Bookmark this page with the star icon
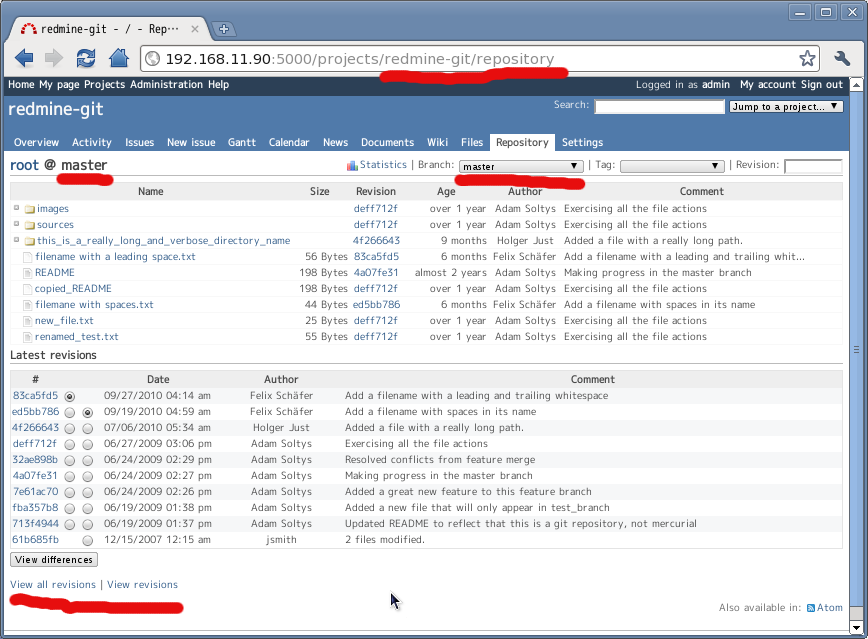Image resolution: width=868 pixels, height=639 pixels. 807,58
